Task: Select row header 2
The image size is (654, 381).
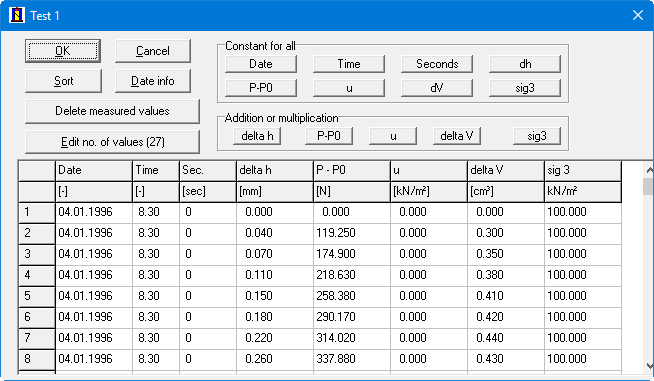Action: (37, 233)
